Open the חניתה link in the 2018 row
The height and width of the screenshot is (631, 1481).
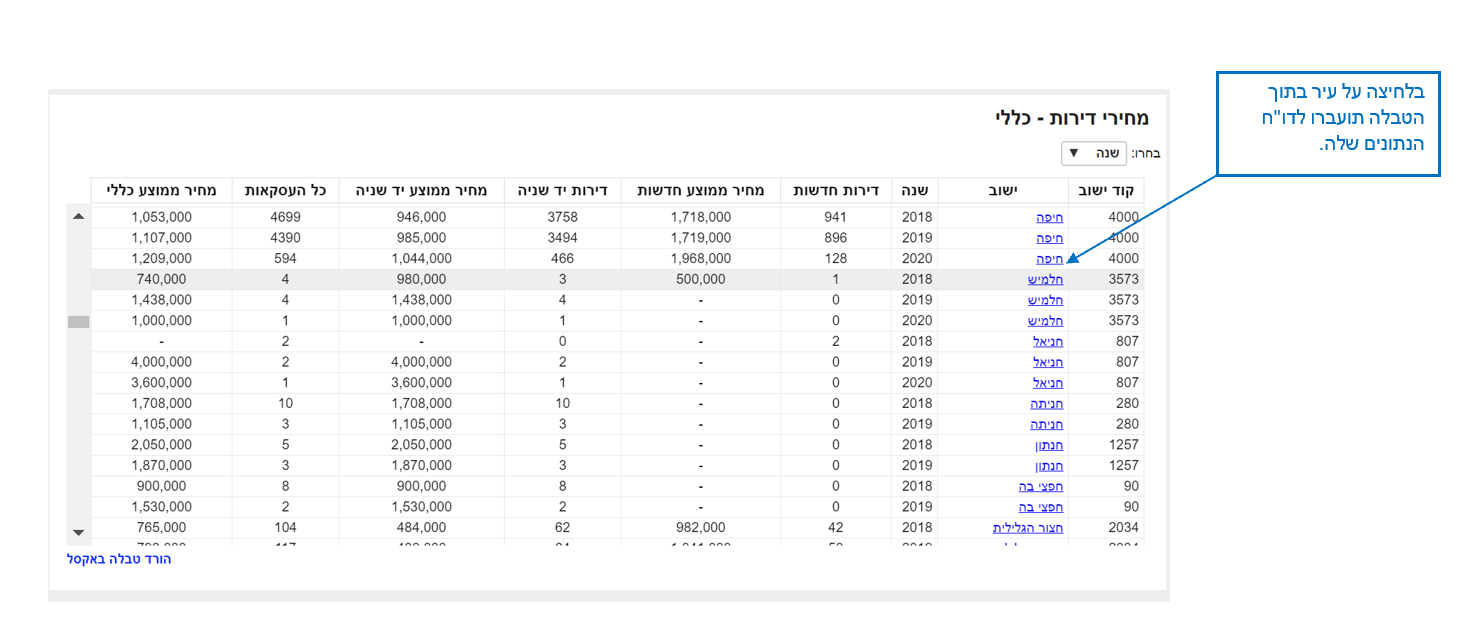click(x=1046, y=404)
